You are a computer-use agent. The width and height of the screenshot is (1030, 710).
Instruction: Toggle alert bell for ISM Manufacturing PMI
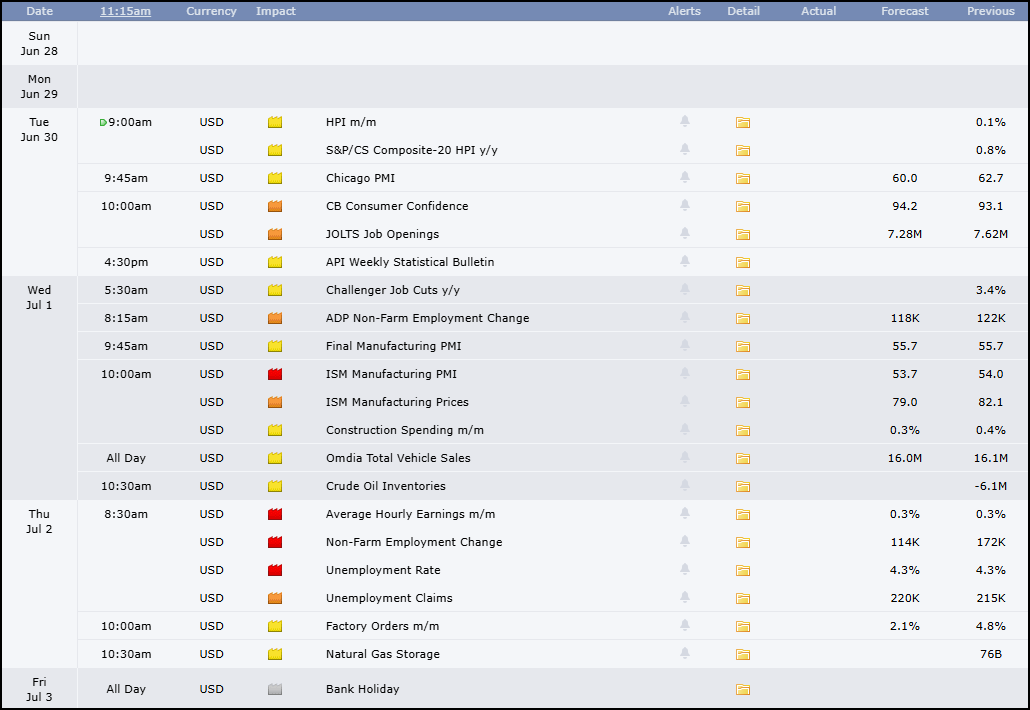click(684, 373)
